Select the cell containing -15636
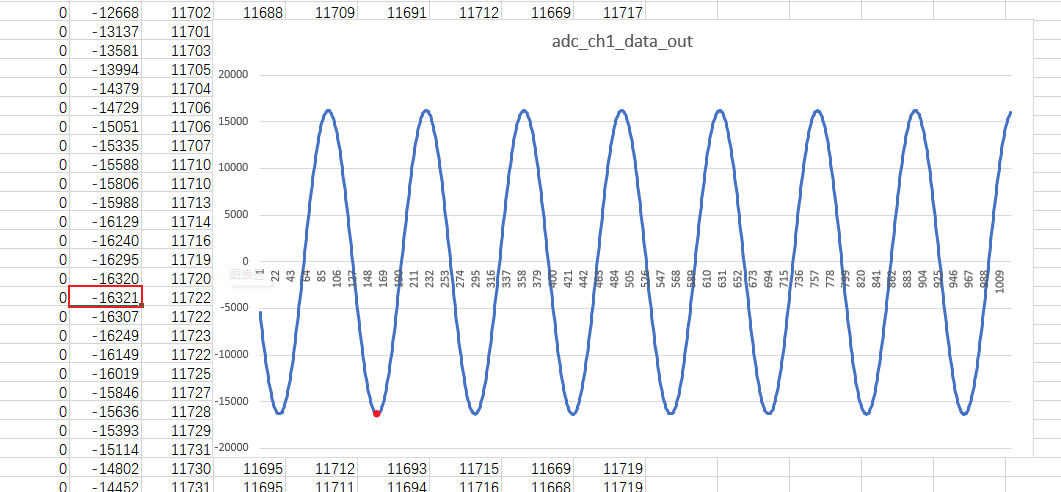This screenshot has width=1061, height=492. [x=106, y=411]
